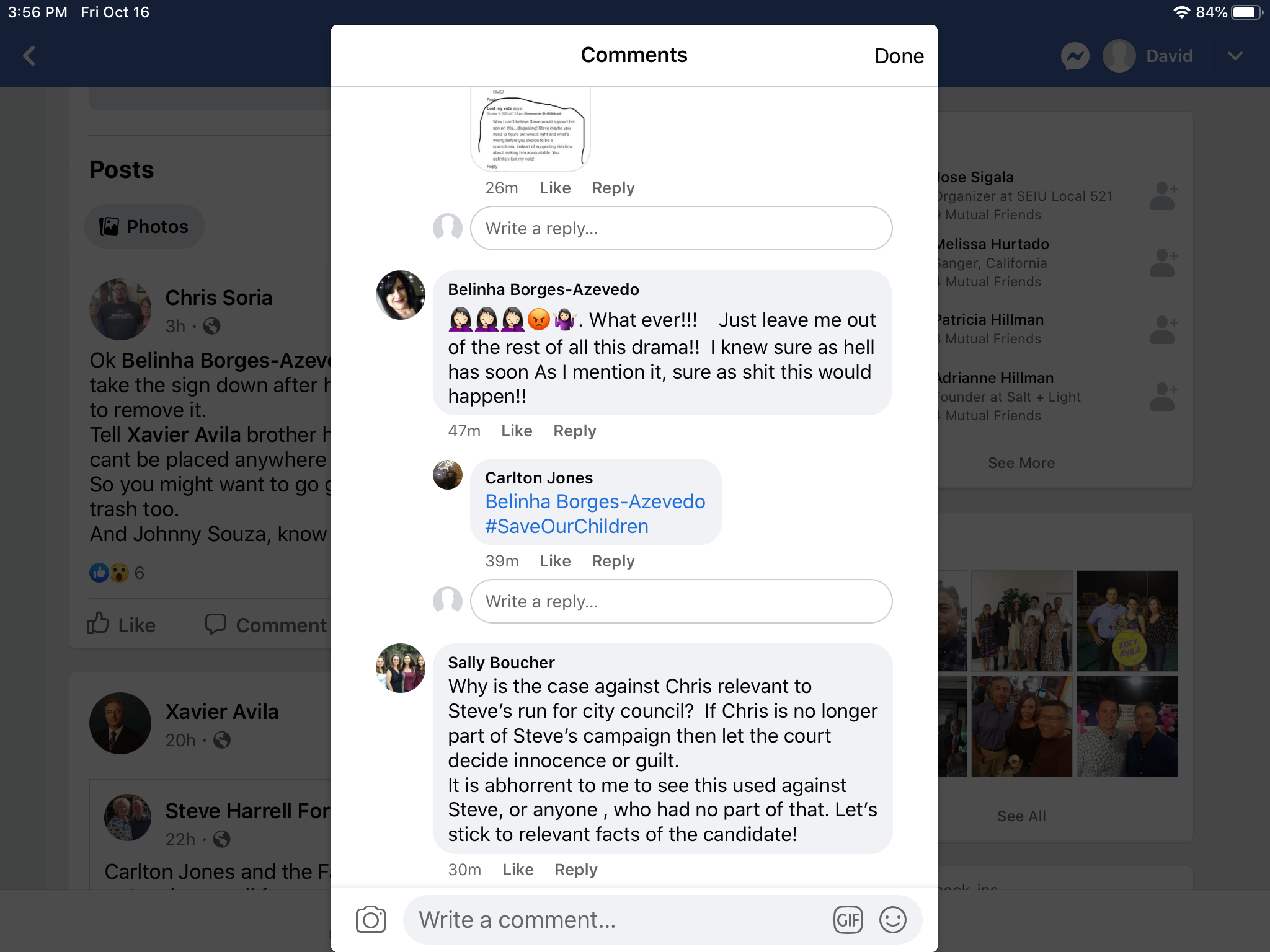The image size is (1270, 952).
Task: Add Patricia Hillman as friend icon
Action: tap(1163, 330)
